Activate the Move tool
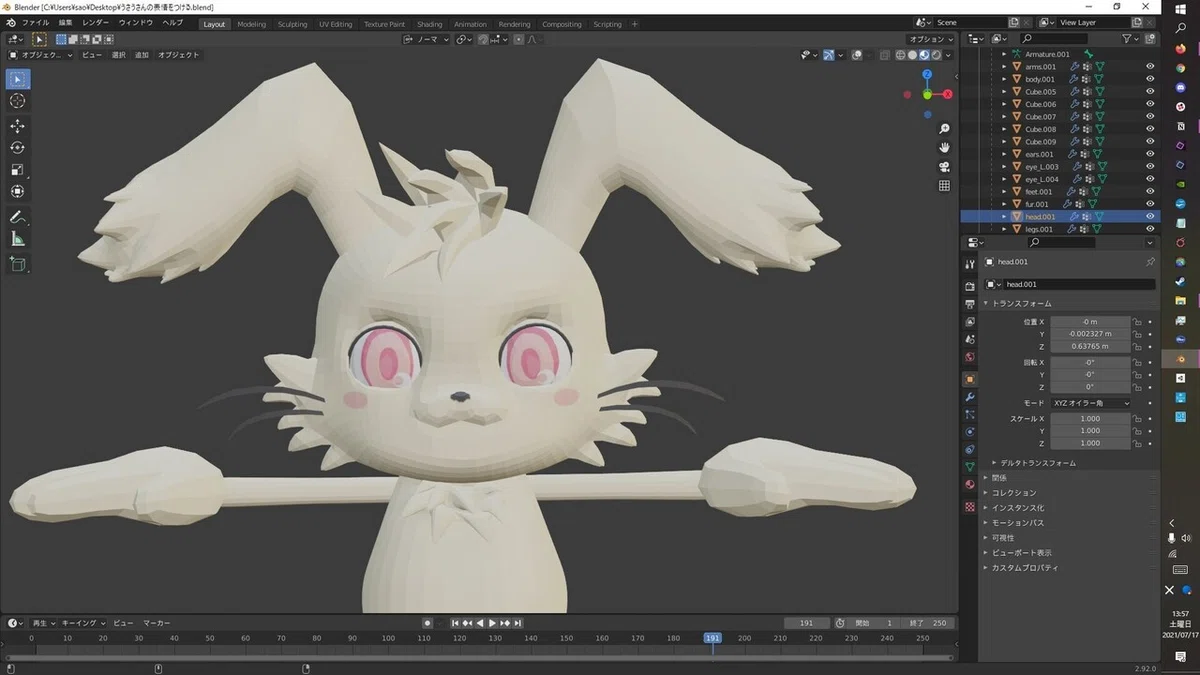The height and width of the screenshot is (675, 1200). pyautogui.click(x=18, y=126)
